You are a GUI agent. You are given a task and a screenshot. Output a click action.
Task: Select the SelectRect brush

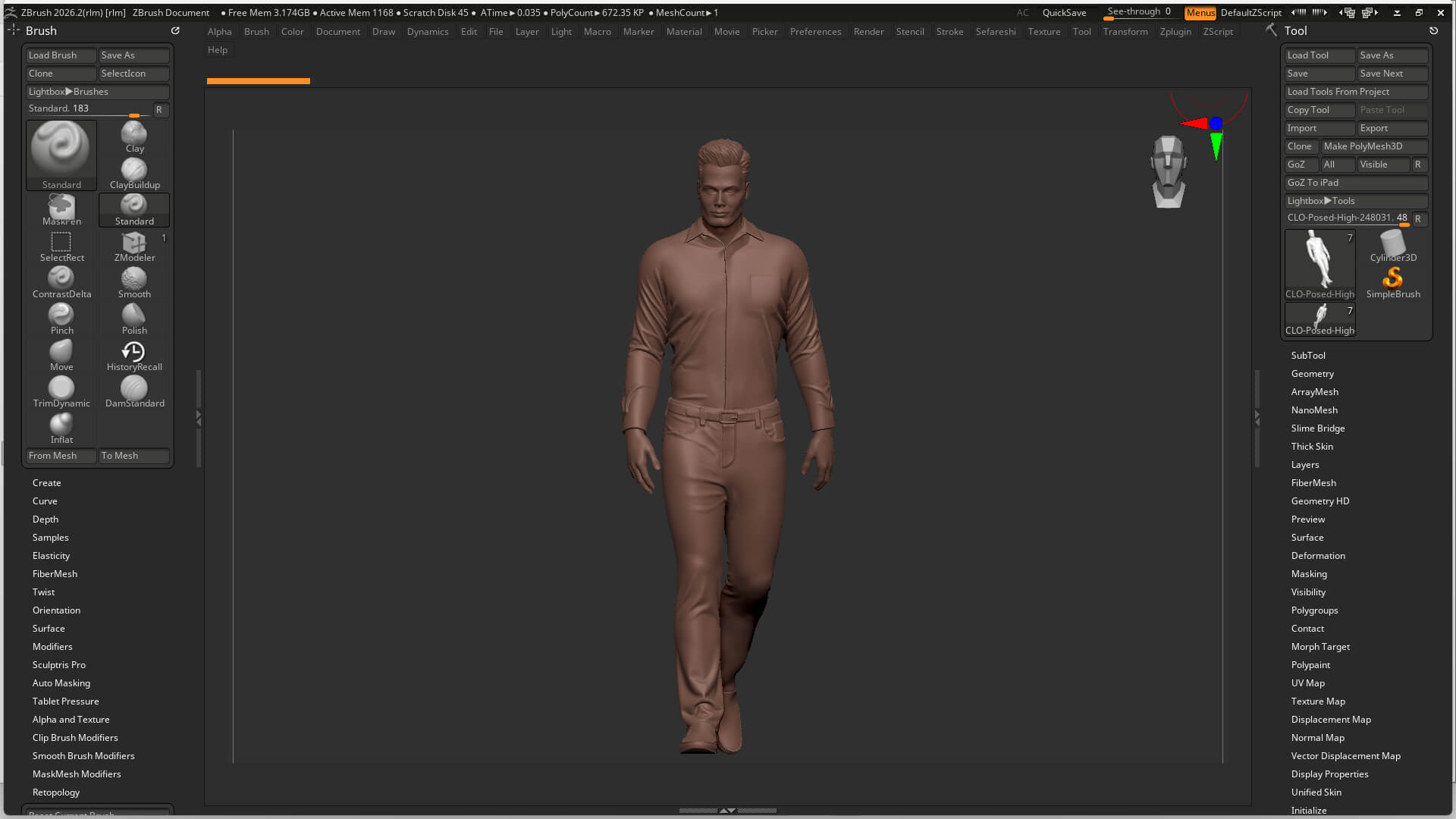click(x=61, y=246)
